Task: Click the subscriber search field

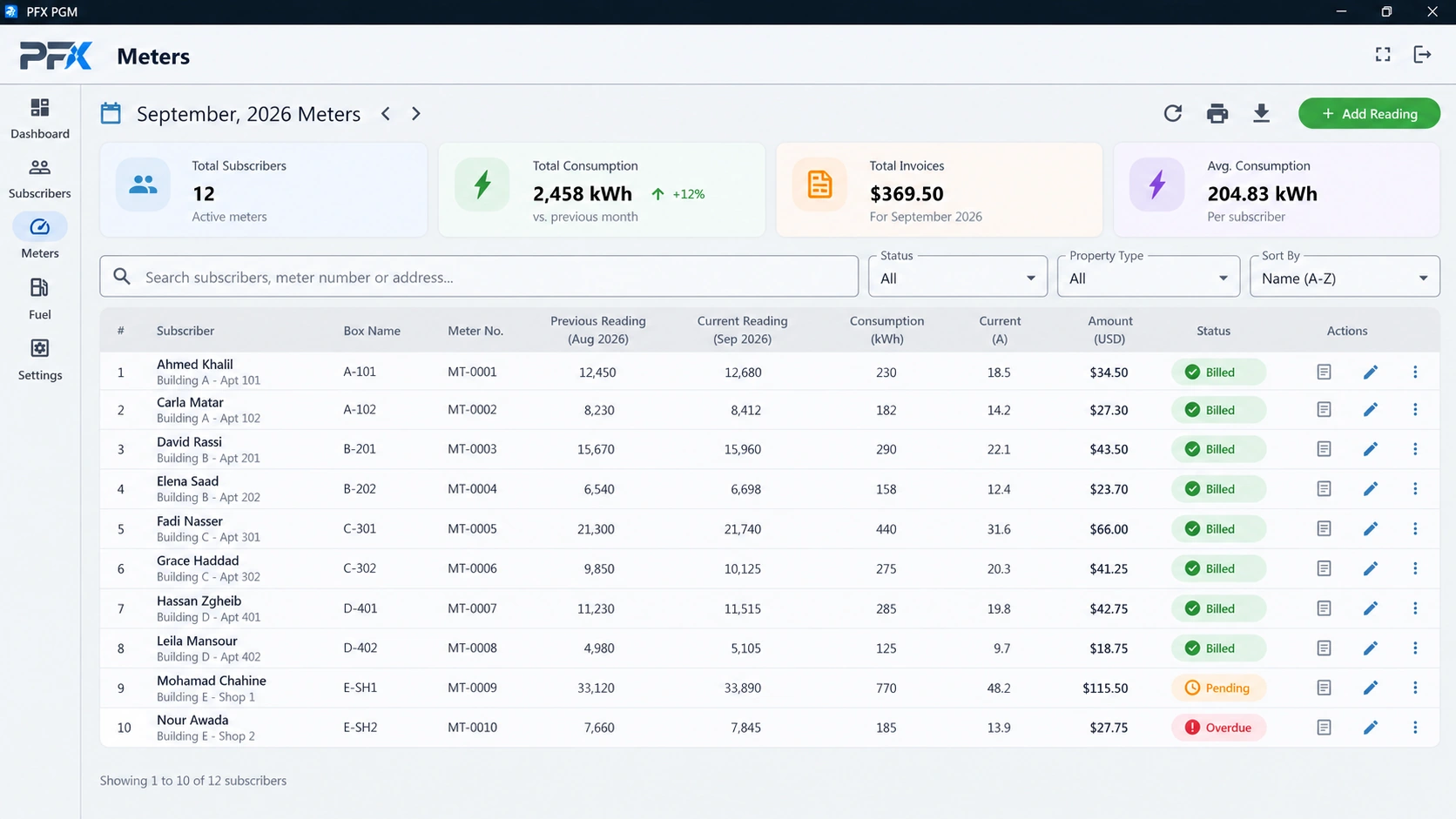Action: [479, 277]
